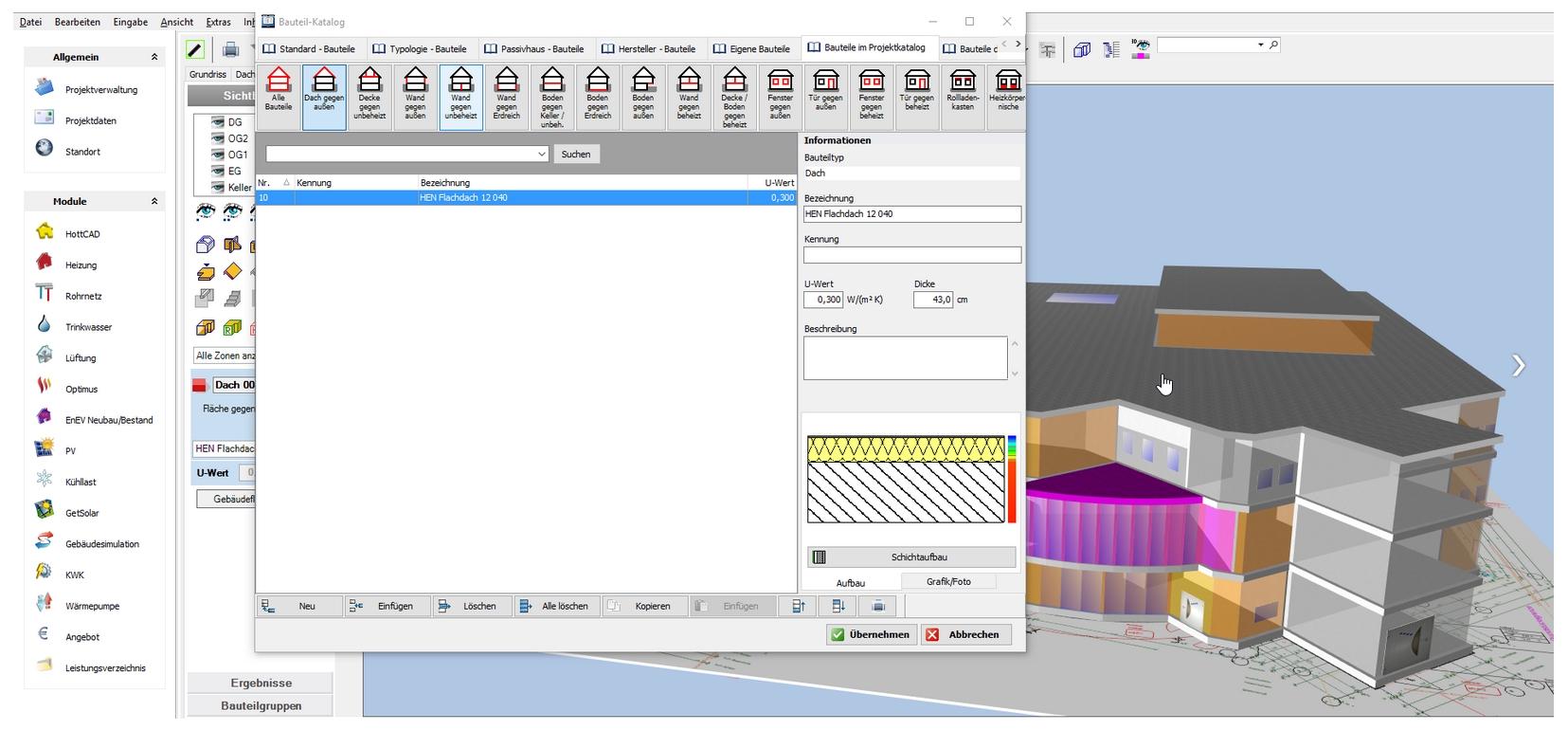1568x730 pixels.
Task: Switch to the 'Typologie - Bauteile' tab
Action: (x=420, y=48)
